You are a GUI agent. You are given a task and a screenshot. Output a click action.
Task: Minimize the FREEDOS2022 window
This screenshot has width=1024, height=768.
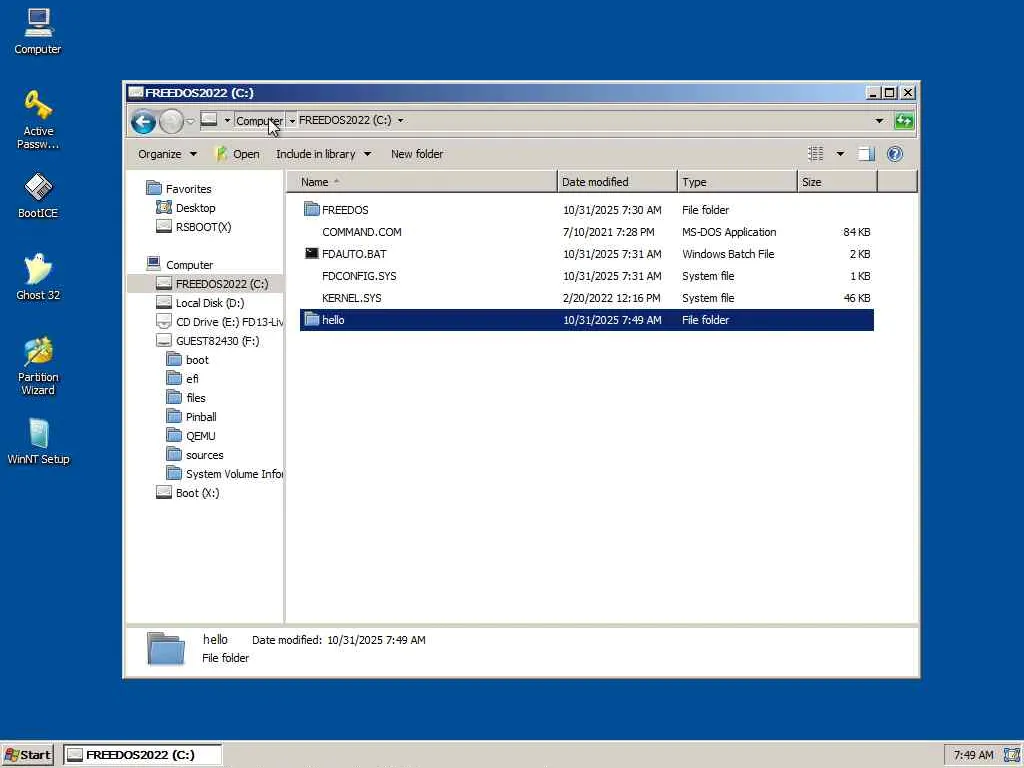coord(872,93)
